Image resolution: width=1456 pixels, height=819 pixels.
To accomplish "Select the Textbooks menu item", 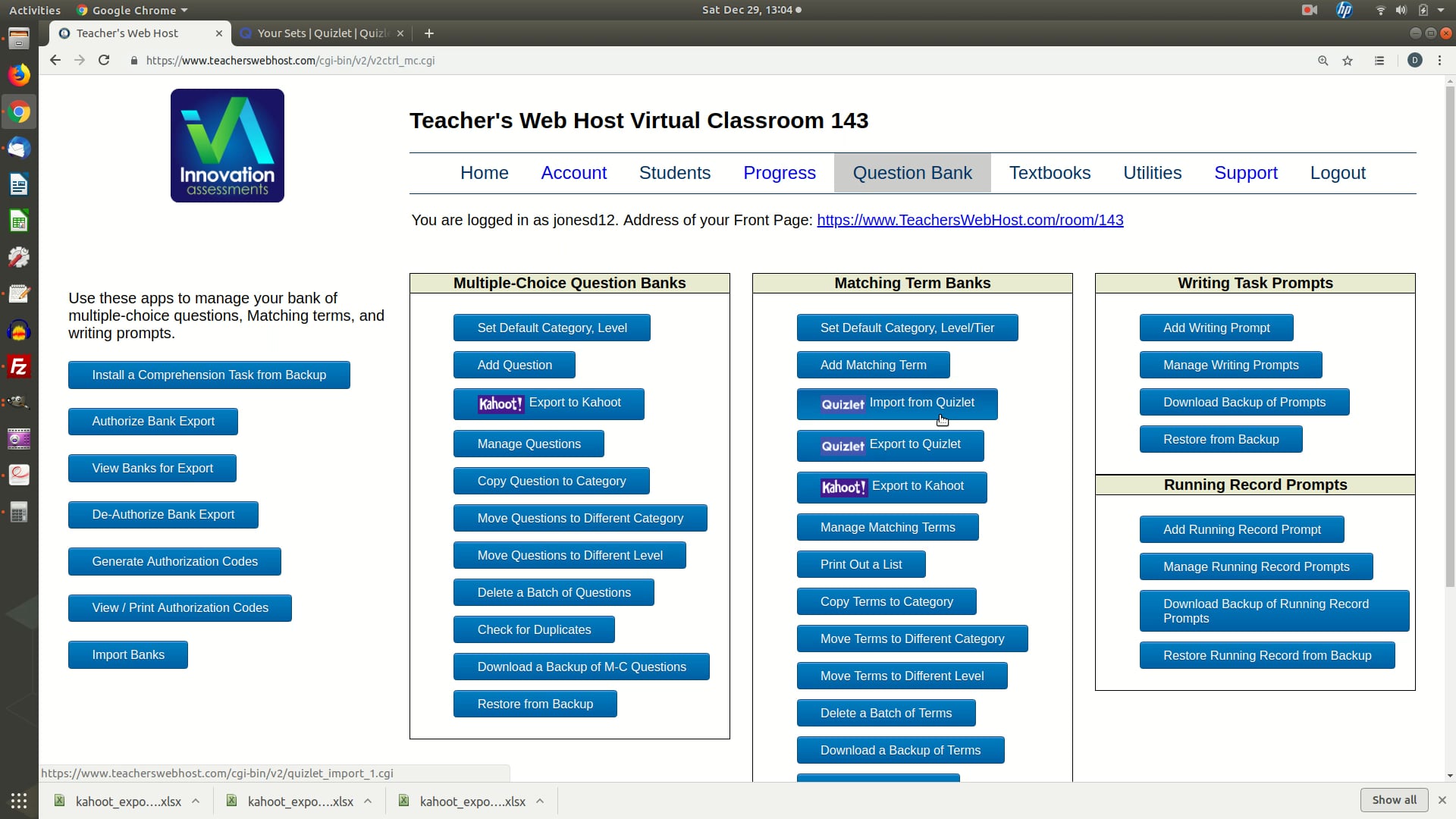I will [x=1050, y=172].
